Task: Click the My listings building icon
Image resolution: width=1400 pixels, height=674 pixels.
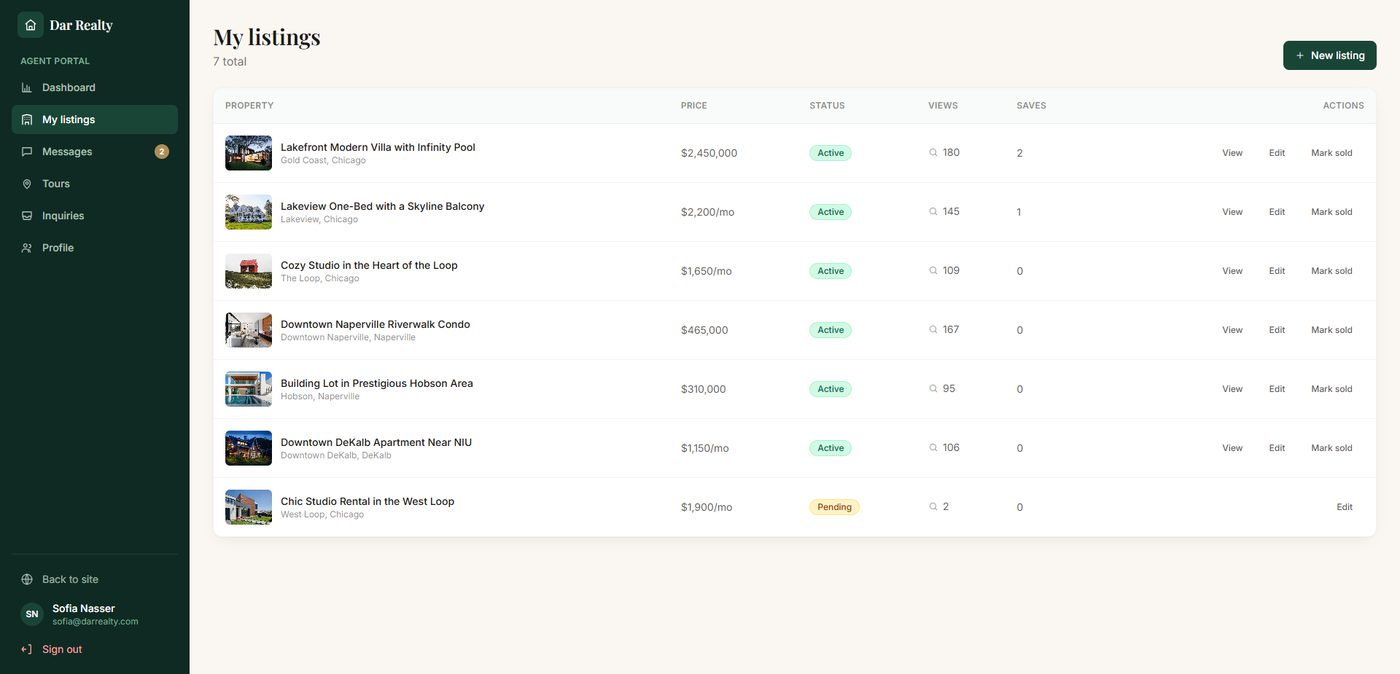Action: coord(27,120)
